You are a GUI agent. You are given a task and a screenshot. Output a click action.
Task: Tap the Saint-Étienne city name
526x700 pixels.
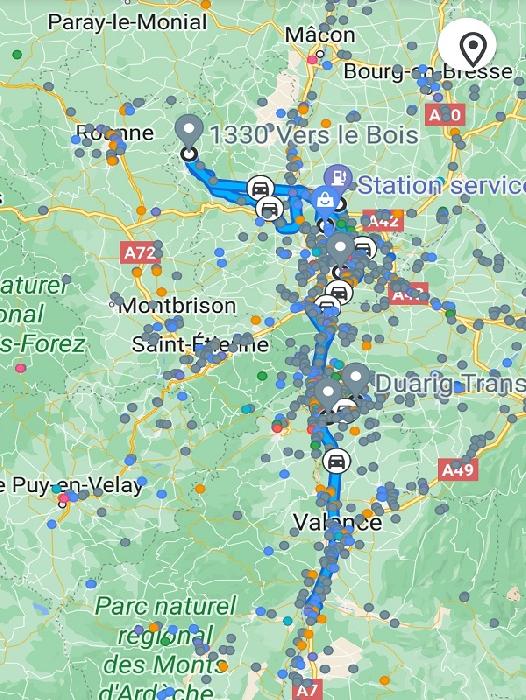(x=200, y=344)
